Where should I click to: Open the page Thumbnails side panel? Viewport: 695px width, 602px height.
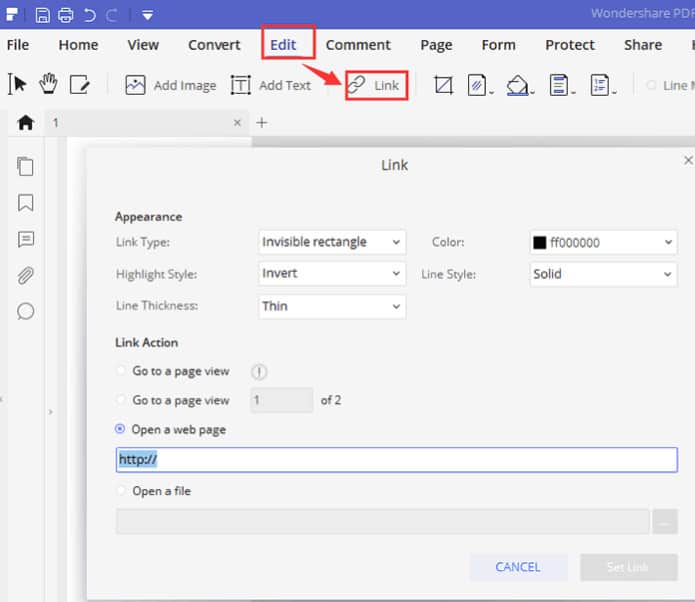25,166
